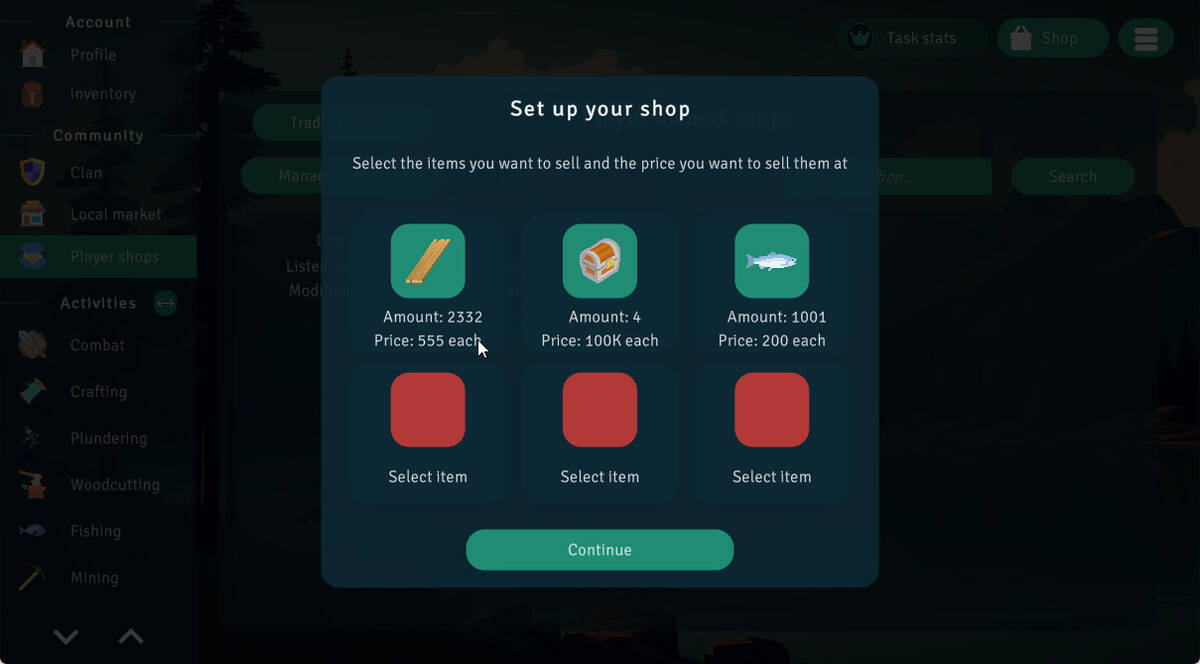Open the hamburger menu icon
1200x664 pixels.
(1146, 38)
